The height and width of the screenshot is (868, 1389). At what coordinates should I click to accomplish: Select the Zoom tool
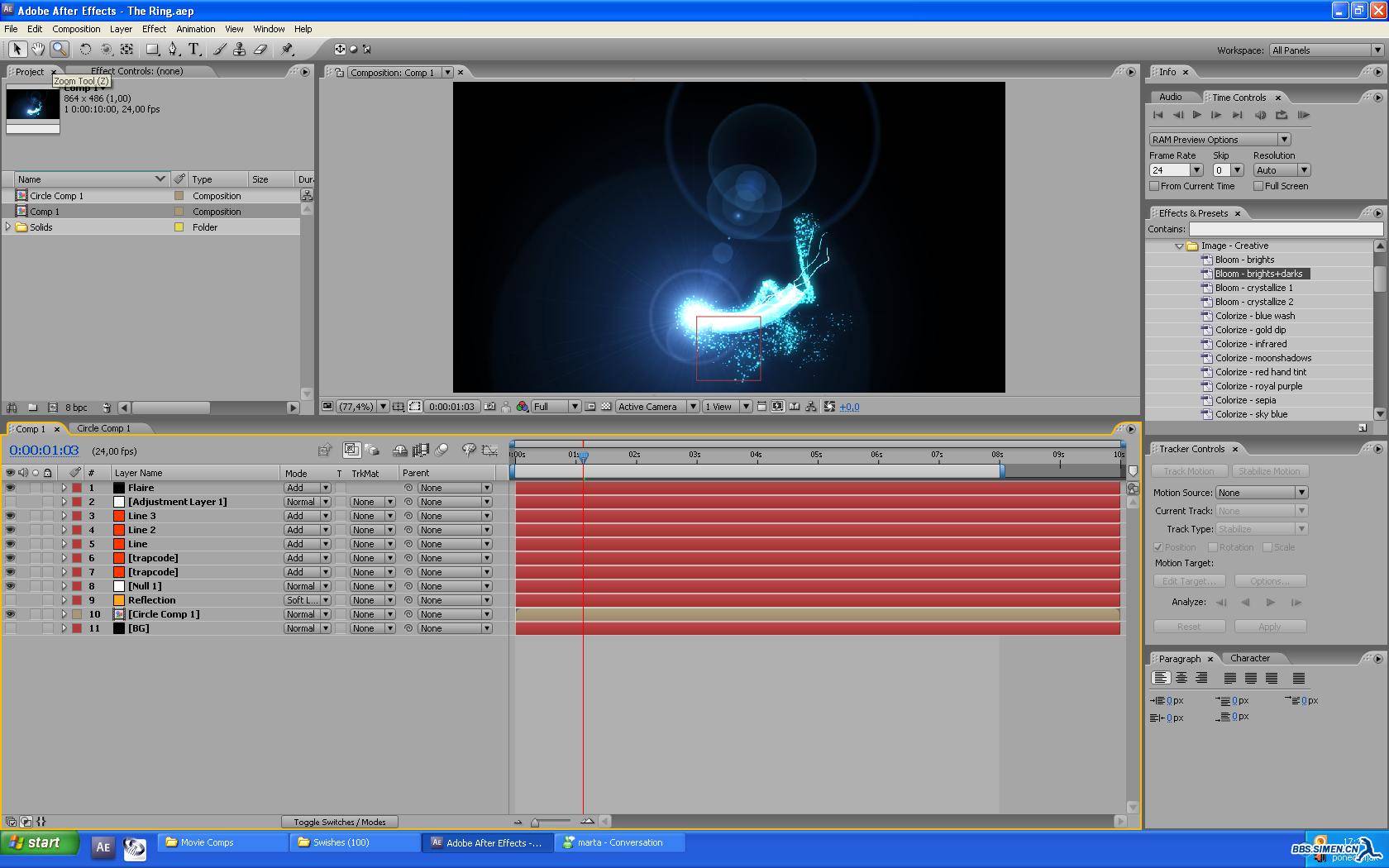59,50
